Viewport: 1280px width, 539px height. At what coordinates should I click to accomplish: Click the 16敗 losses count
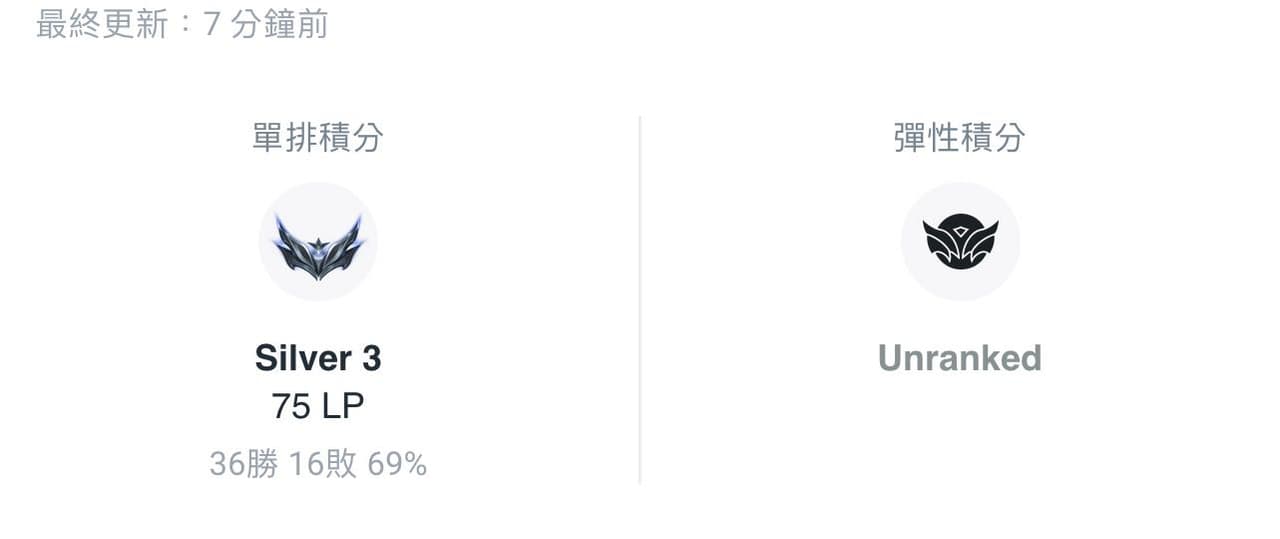pos(323,464)
